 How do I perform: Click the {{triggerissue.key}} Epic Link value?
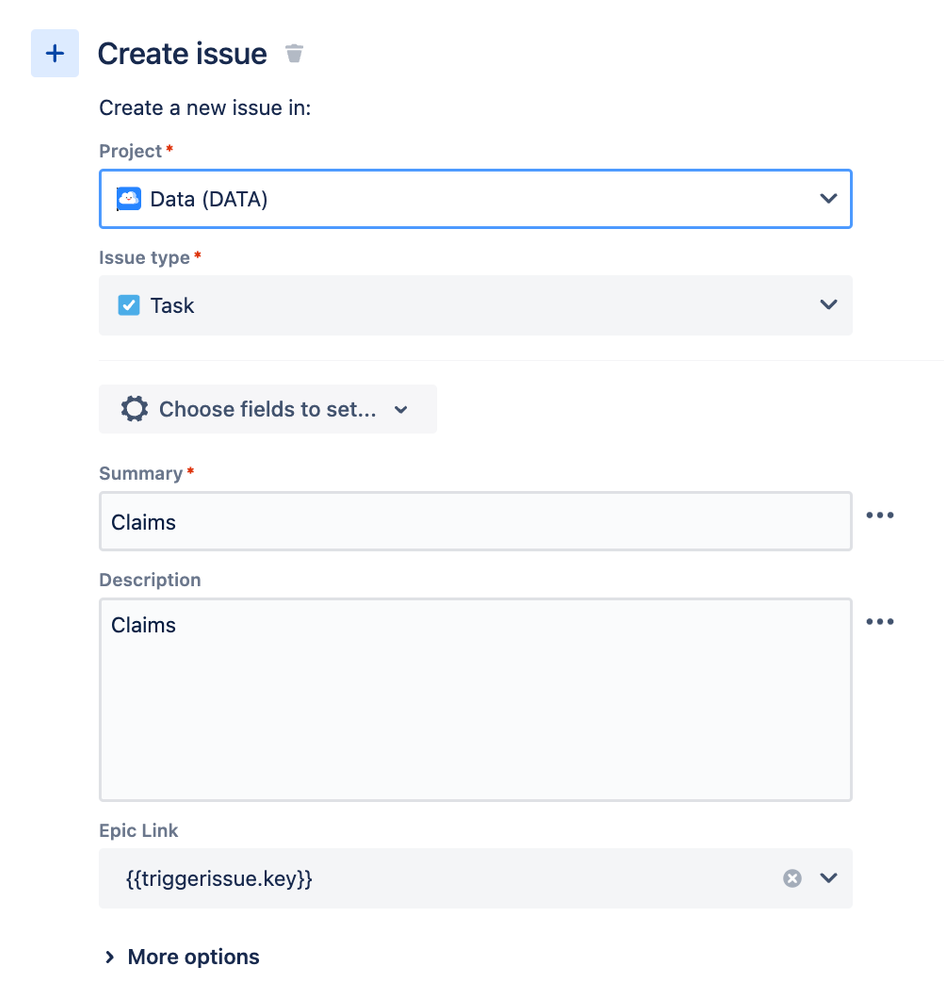pyautogui.click(x=219, y=879)
